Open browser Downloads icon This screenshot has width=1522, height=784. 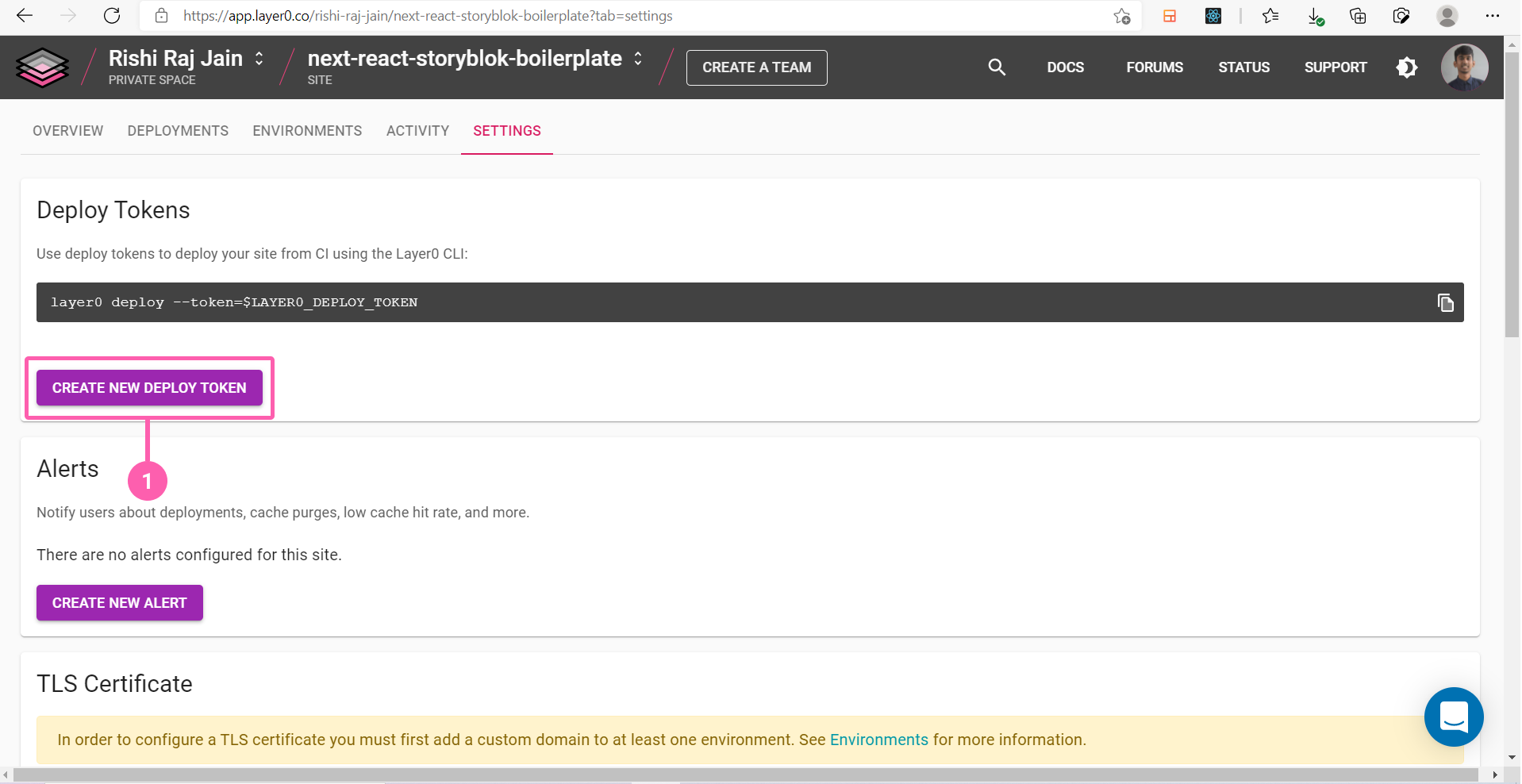(1315, 16)
